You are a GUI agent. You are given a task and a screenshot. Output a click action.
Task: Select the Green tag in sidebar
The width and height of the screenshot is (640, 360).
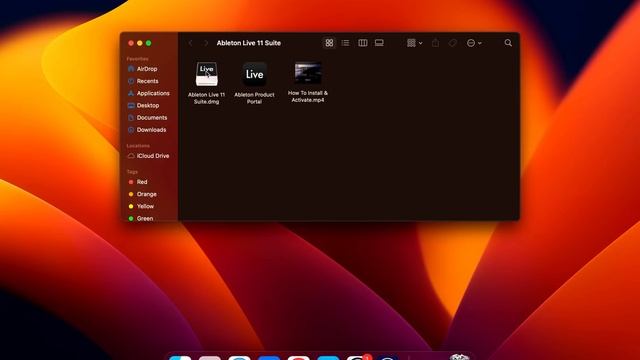[144, 218]
